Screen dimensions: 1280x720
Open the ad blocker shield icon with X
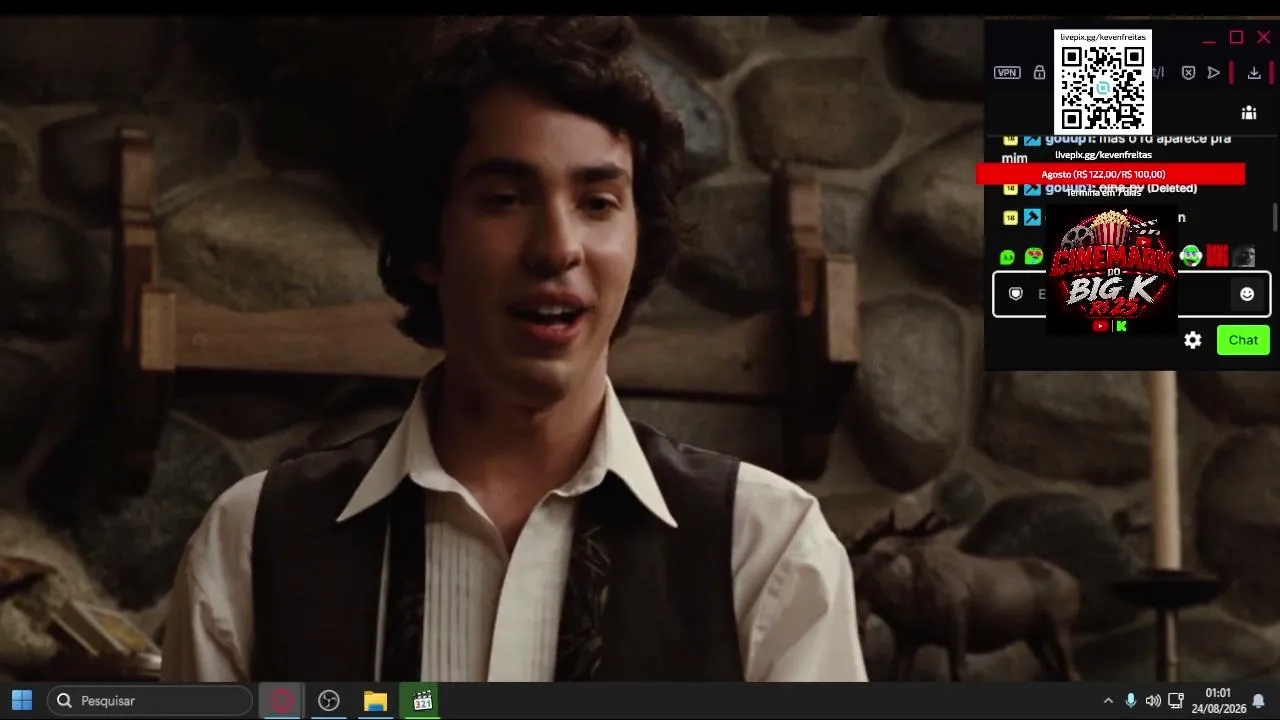click(x=1188, y=73)
